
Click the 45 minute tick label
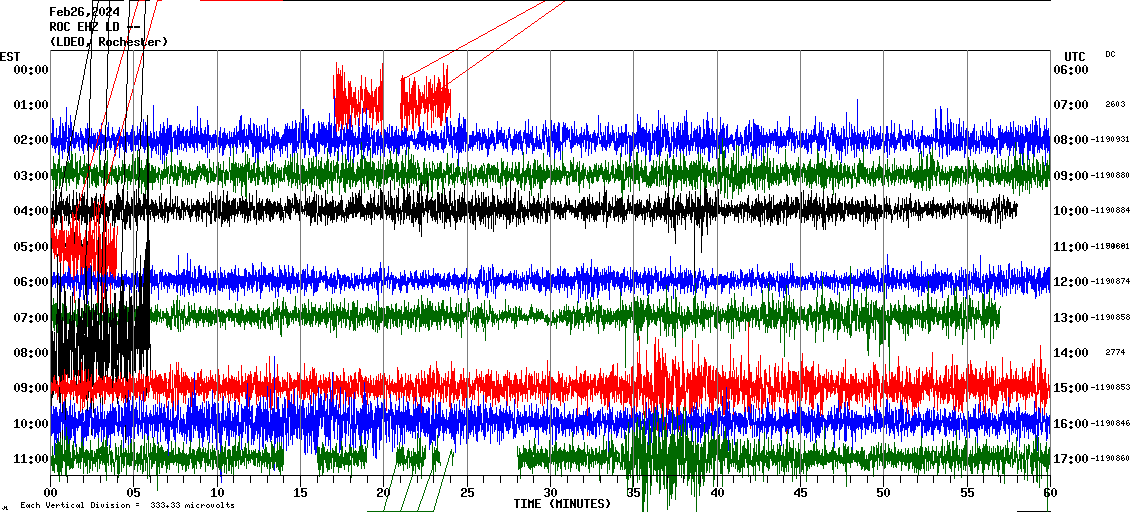(800, 492)
